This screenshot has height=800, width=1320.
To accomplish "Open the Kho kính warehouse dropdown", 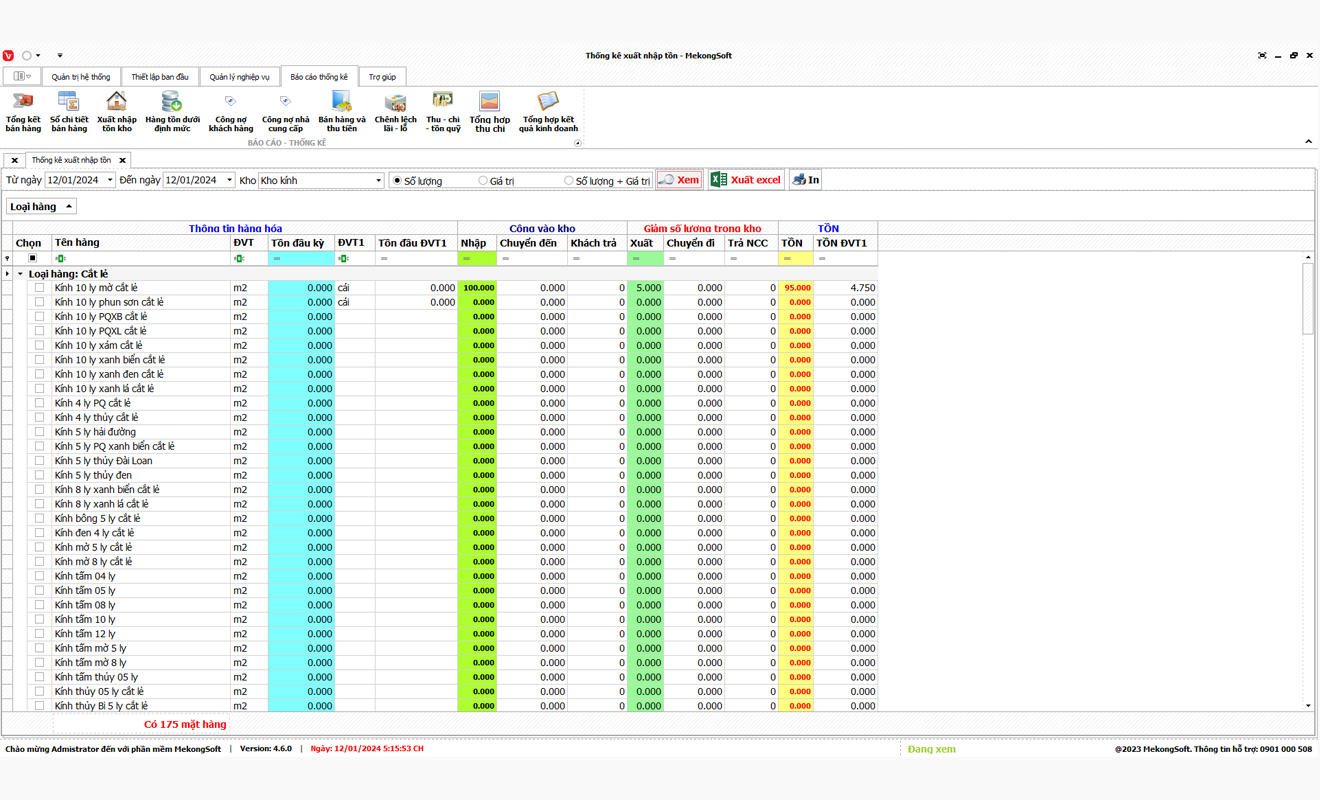I will pyautogui.click(x=378, y=181).
